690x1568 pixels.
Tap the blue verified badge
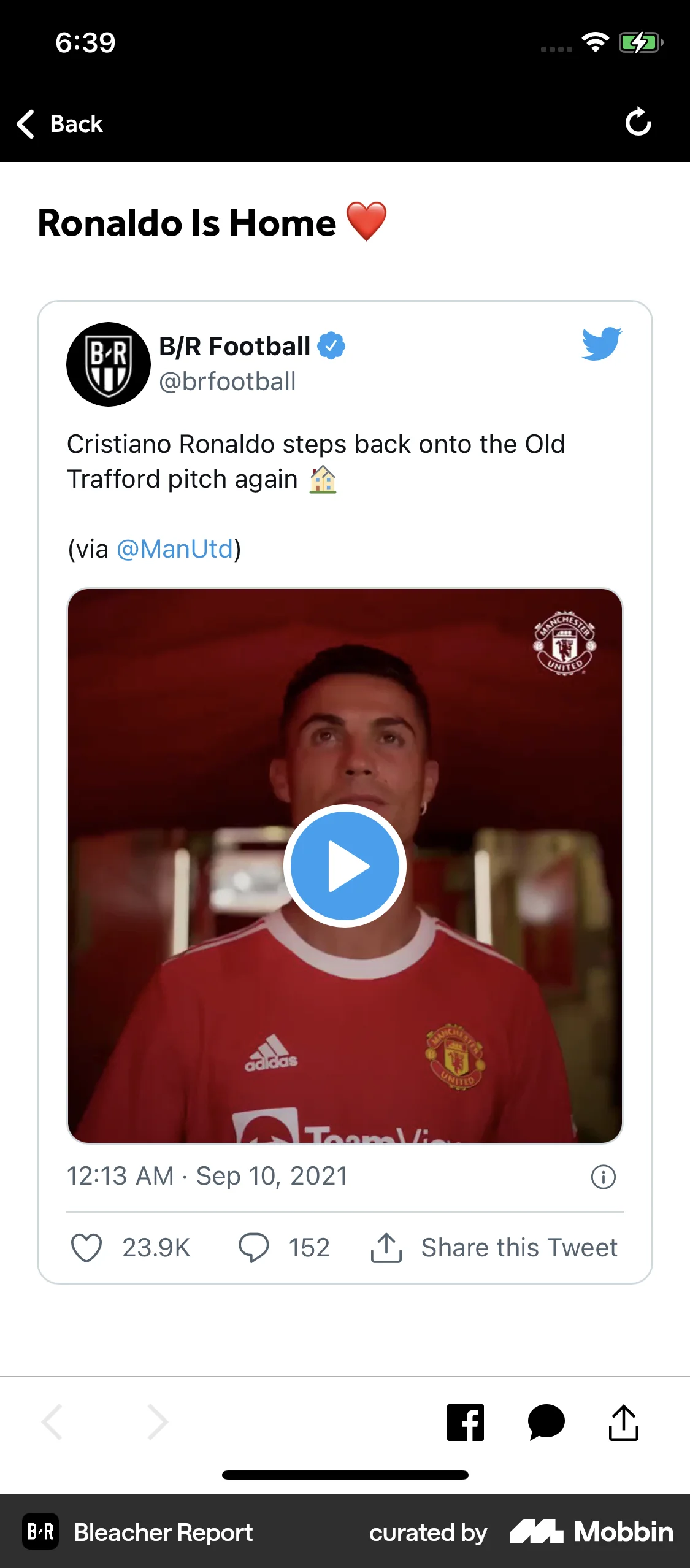point(331,346)
